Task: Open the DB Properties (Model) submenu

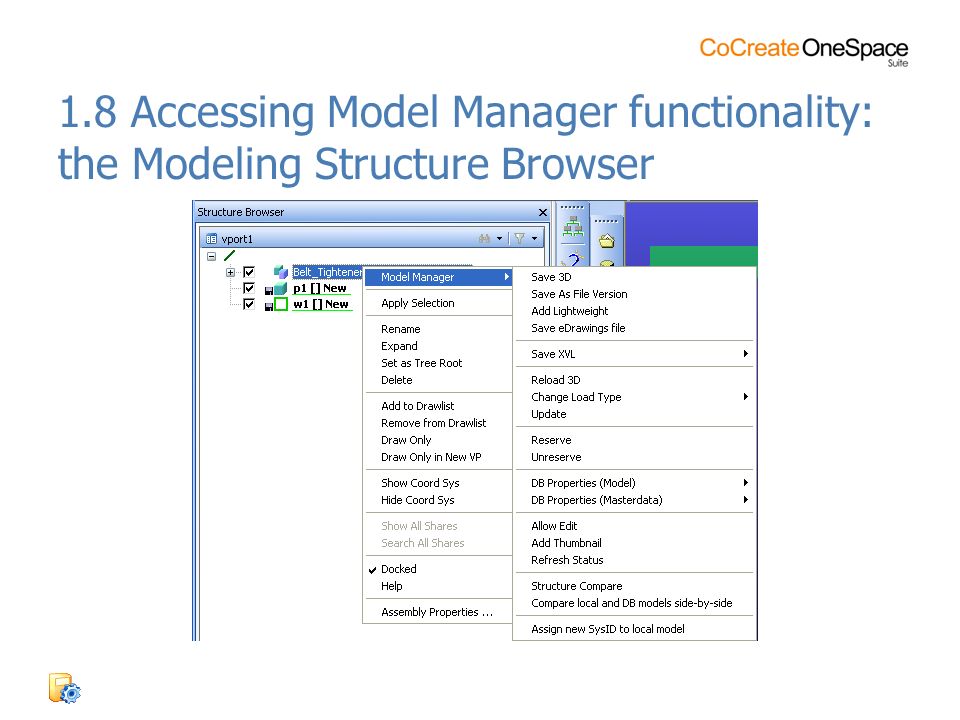Action: click(634, 483)
